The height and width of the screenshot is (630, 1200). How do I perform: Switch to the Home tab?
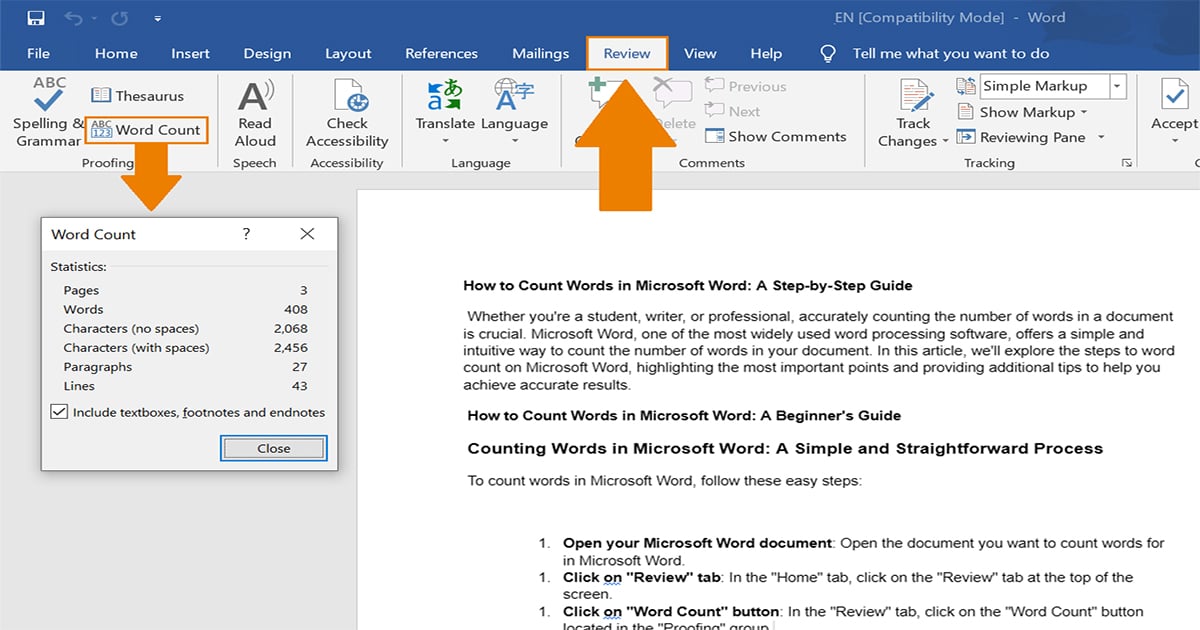(116, 53)
